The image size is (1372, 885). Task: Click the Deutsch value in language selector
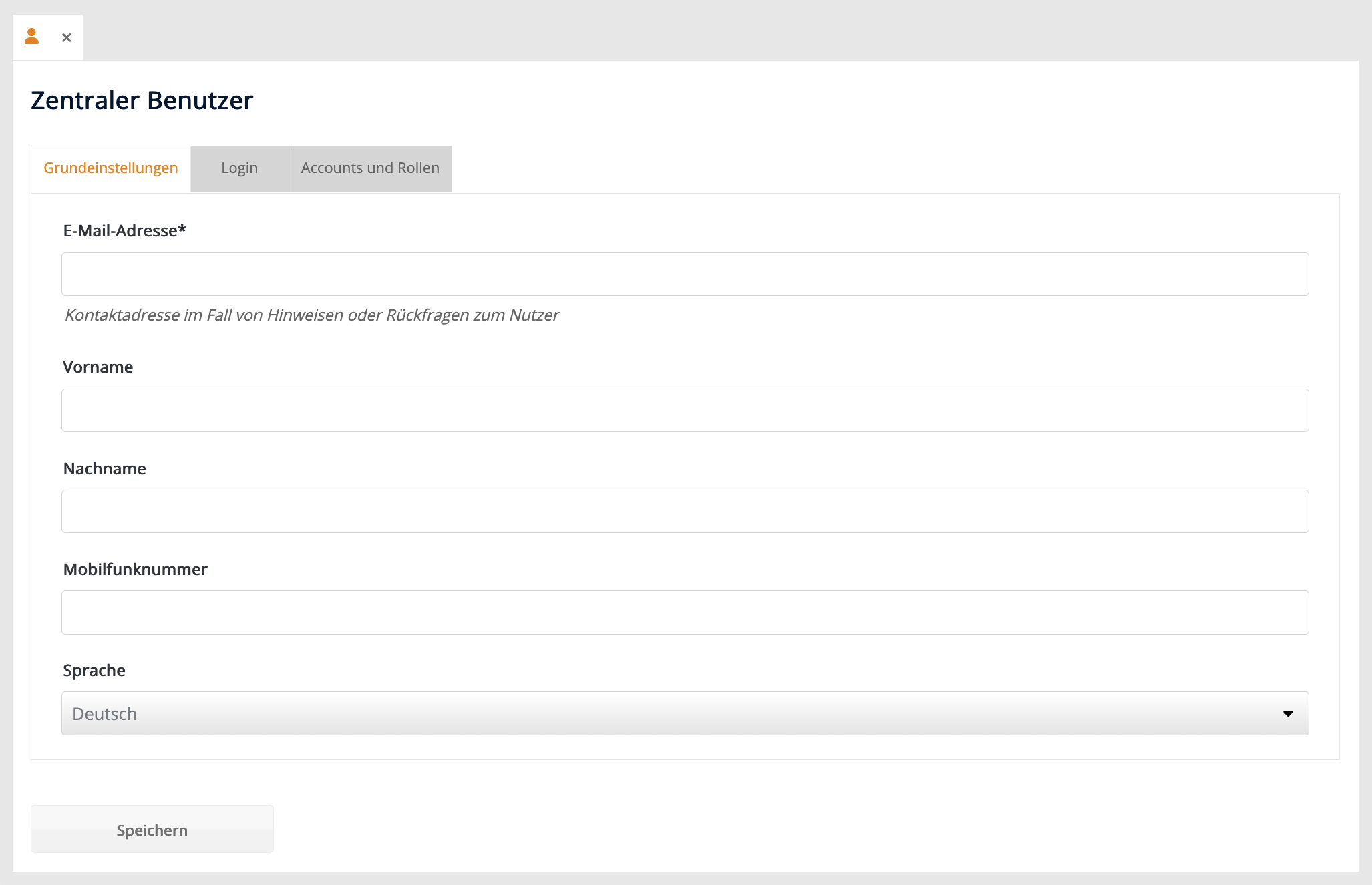pos(105,714)
